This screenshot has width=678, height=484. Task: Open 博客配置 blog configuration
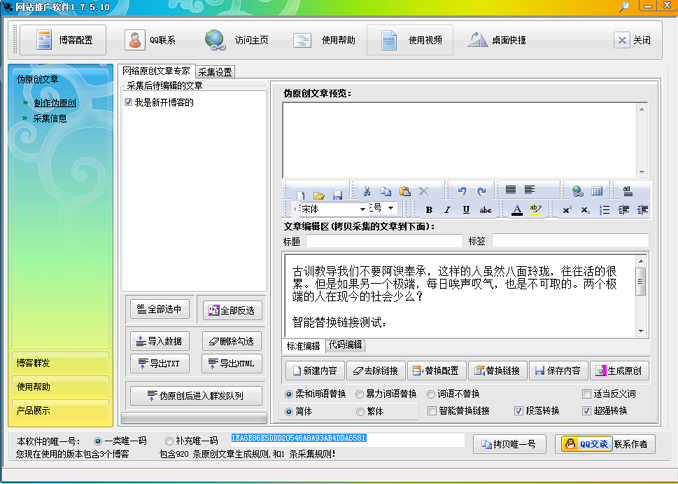[63, 40]
